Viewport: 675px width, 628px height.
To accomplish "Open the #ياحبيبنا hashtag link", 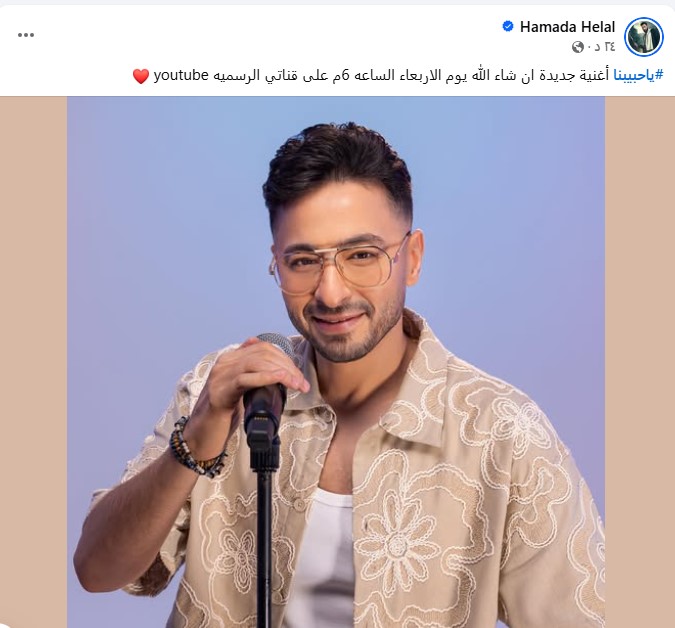I will tap(638, 75).
